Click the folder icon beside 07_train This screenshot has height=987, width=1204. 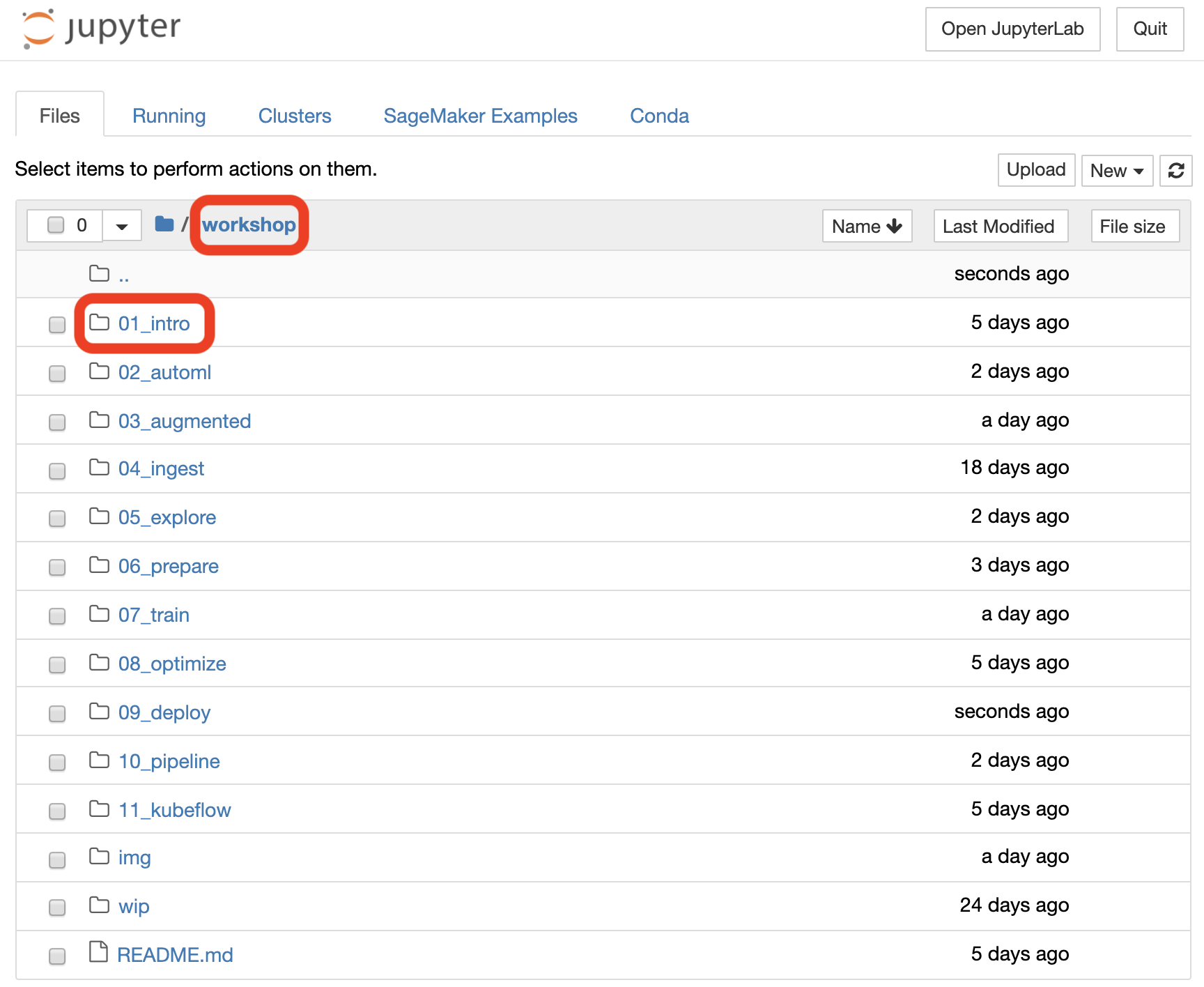[x=100, y=613]
